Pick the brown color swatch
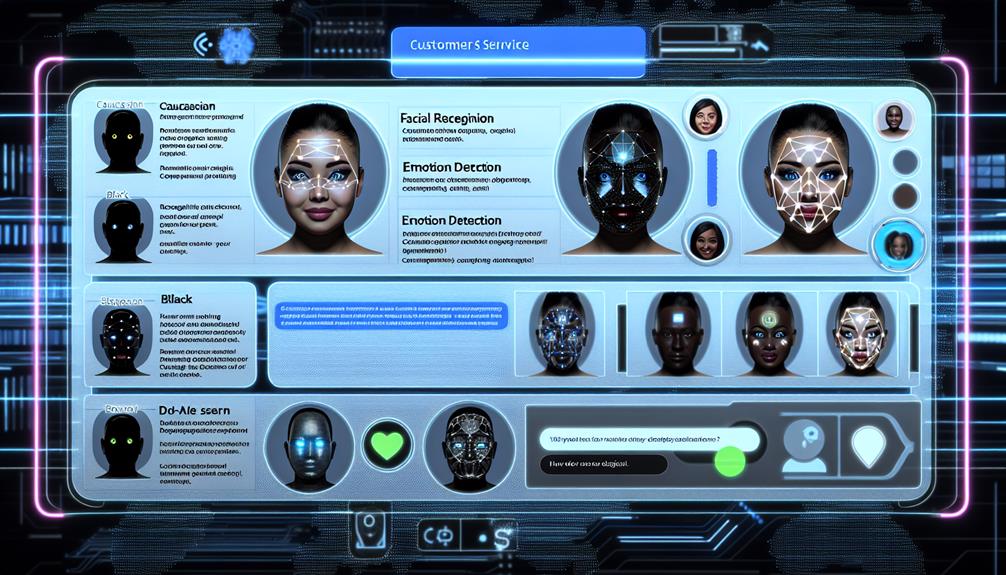 (905, 196)
